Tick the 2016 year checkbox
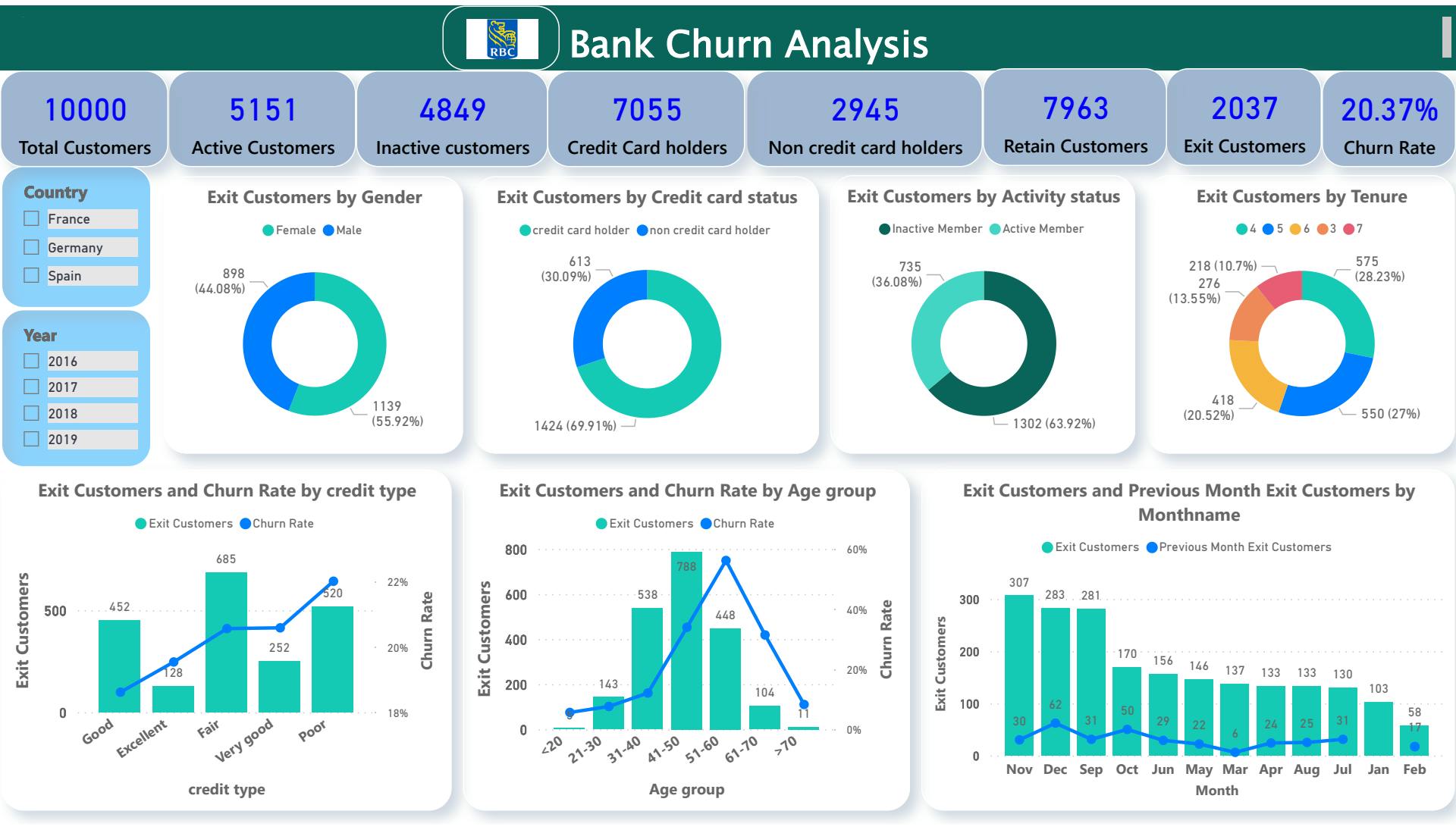Screen dimensions: 1456x830 (31, 361)
